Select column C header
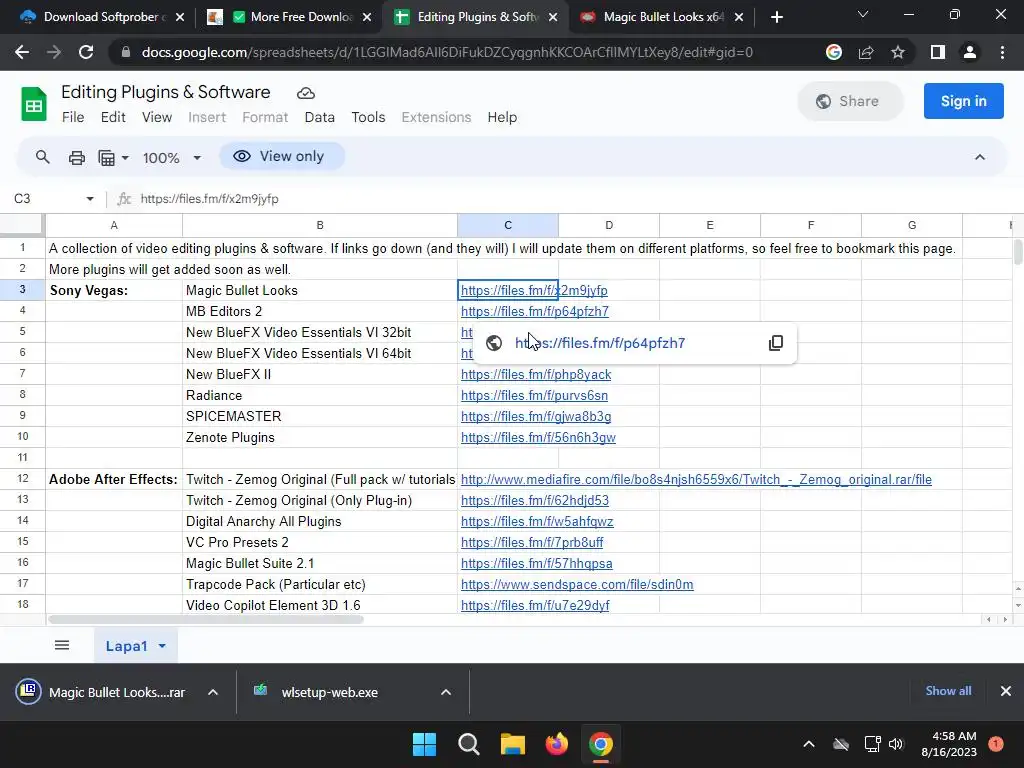This screenshot has width=1024, height=768. [507, 225]
